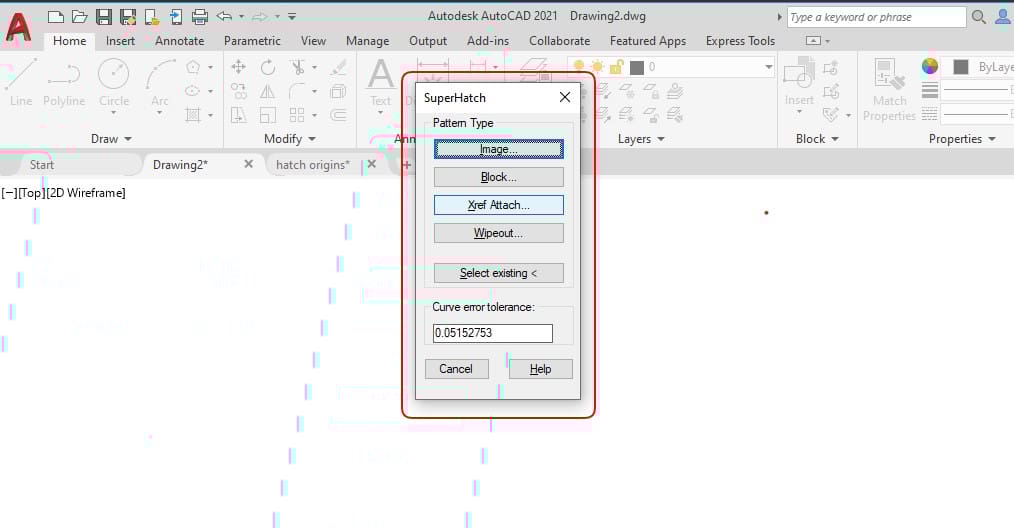
Task: Click the Open file folder icon
Action: pos(80,17)
